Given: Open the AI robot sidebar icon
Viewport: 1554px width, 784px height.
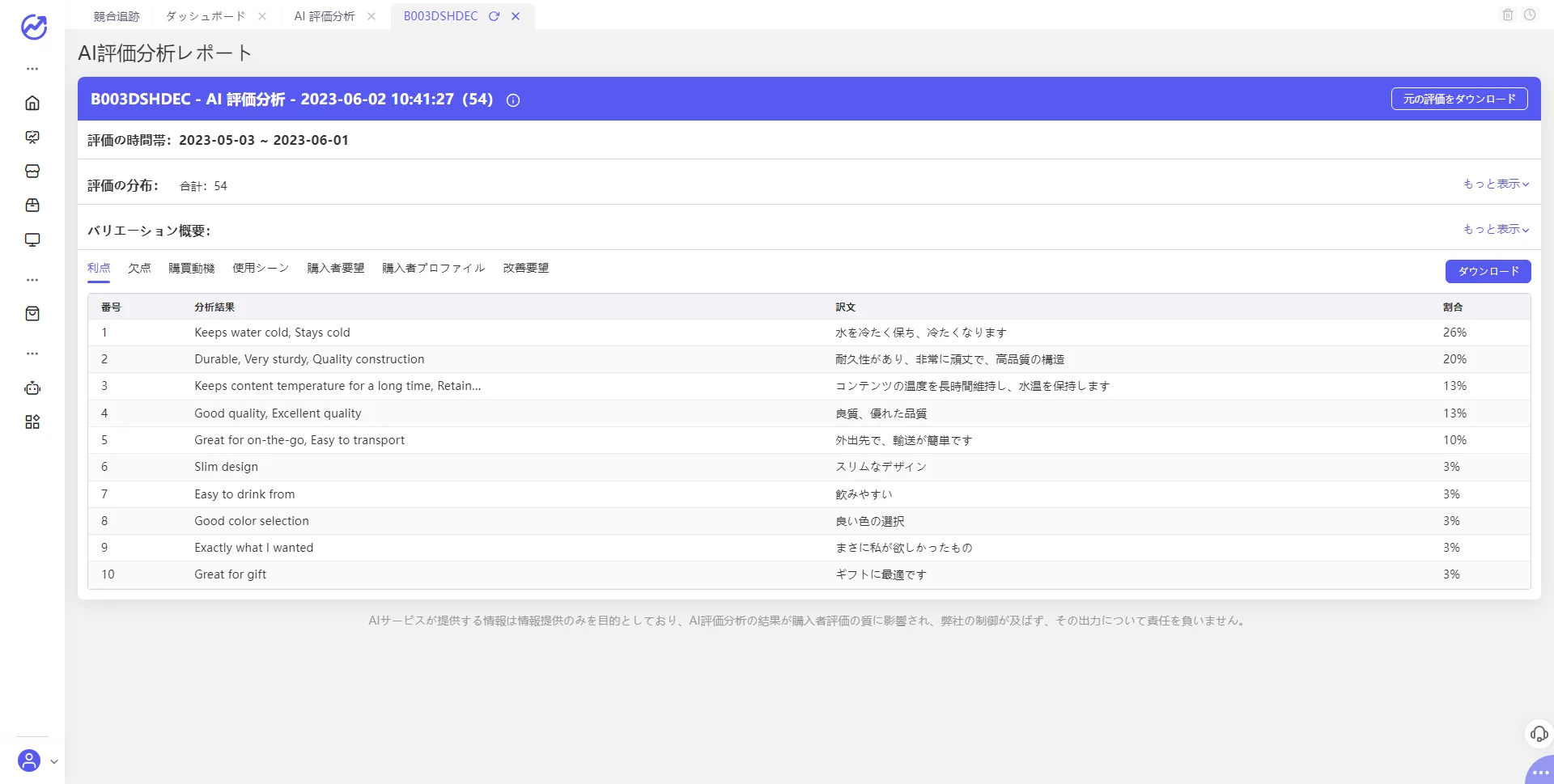Looking at the screenshot, I should (32, 388).
